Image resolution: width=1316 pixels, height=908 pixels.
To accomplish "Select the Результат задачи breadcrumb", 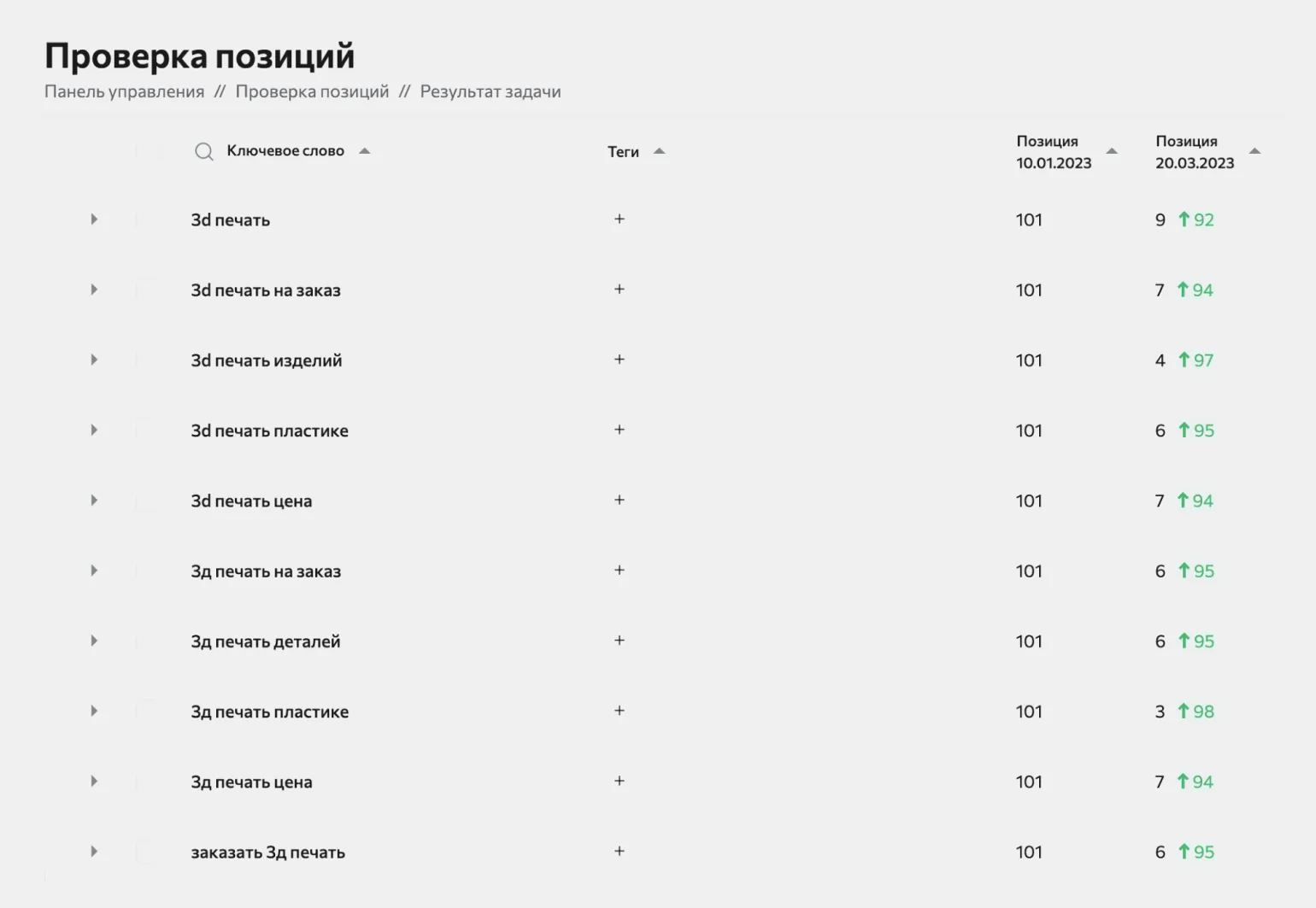I will [x=491, y=91].
